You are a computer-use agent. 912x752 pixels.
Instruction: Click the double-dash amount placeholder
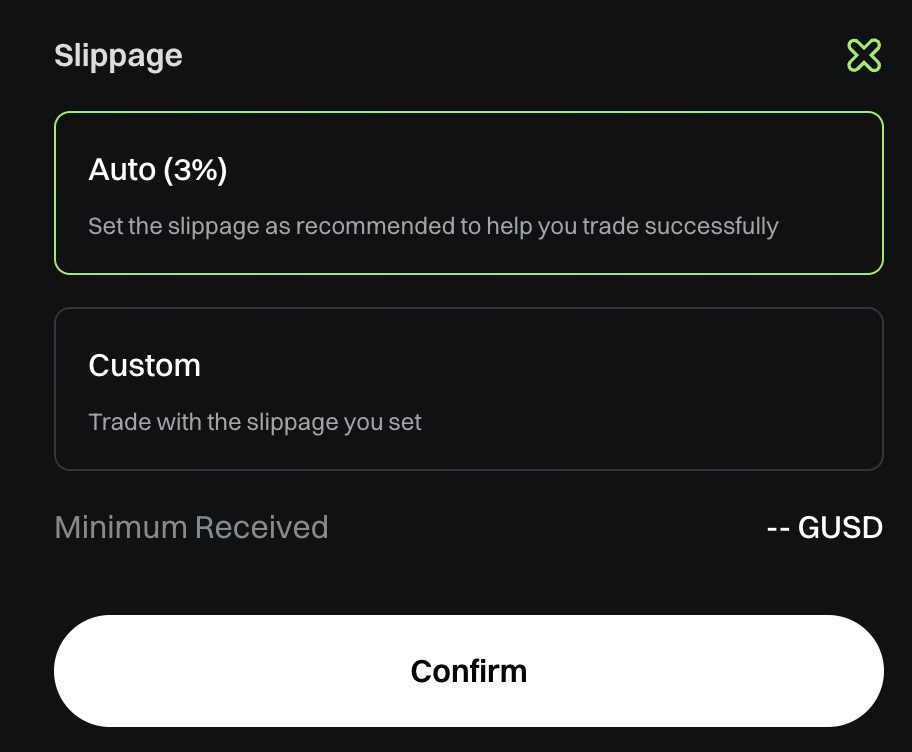coord(778,527)
